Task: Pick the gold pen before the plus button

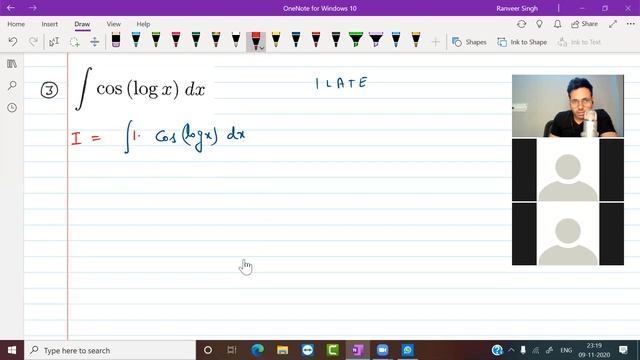Action: (x=416, y=40)
